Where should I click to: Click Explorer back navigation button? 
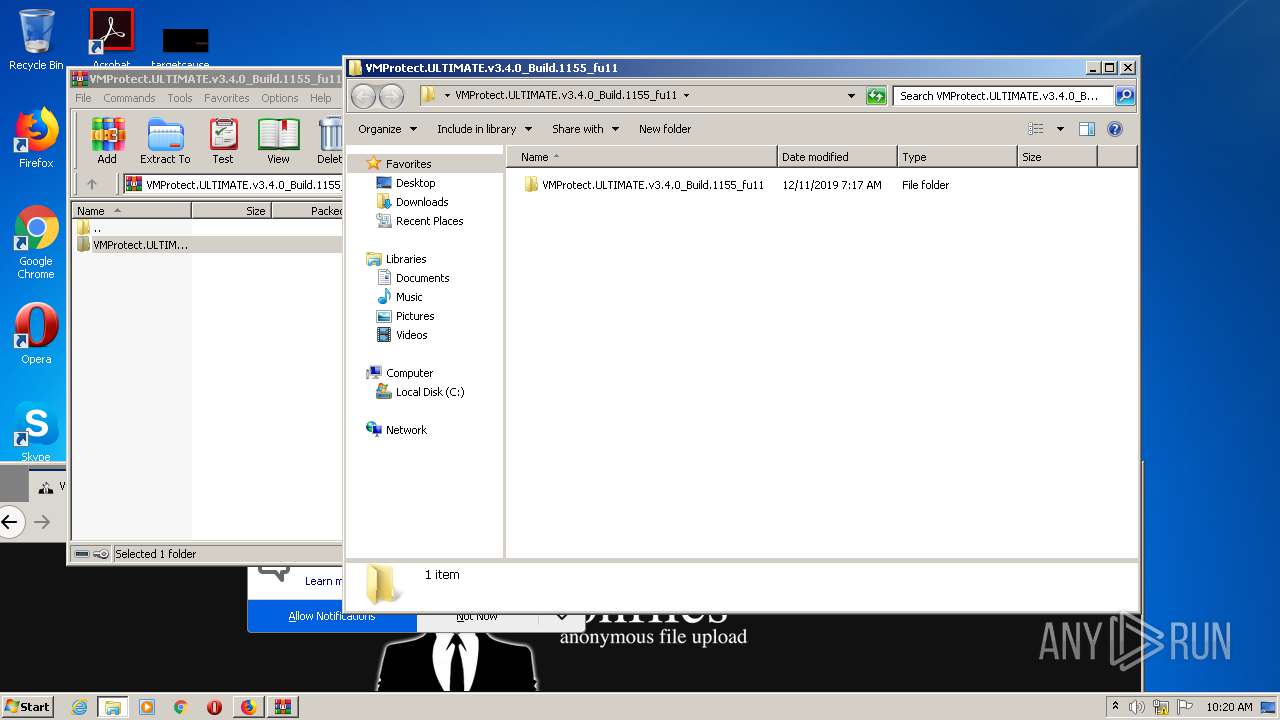coord(364,96)
